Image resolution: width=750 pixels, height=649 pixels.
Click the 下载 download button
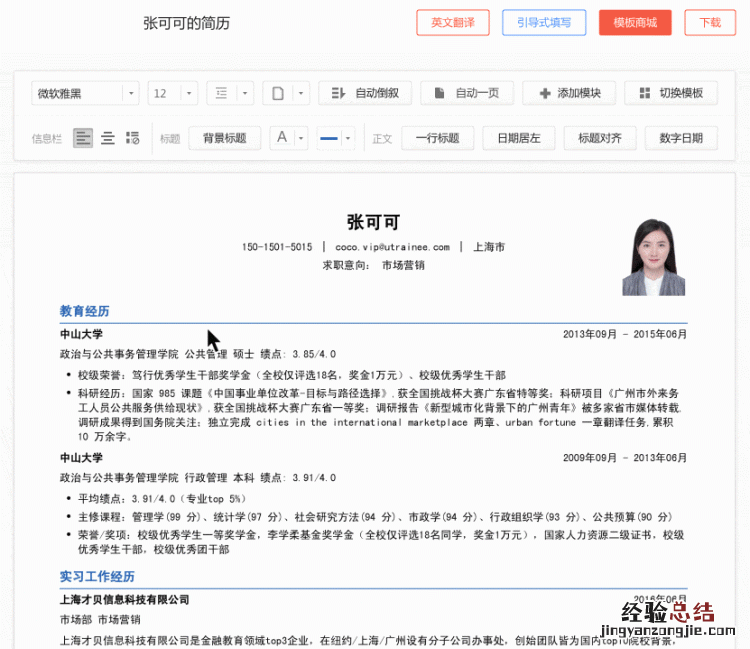click(710, 23)
